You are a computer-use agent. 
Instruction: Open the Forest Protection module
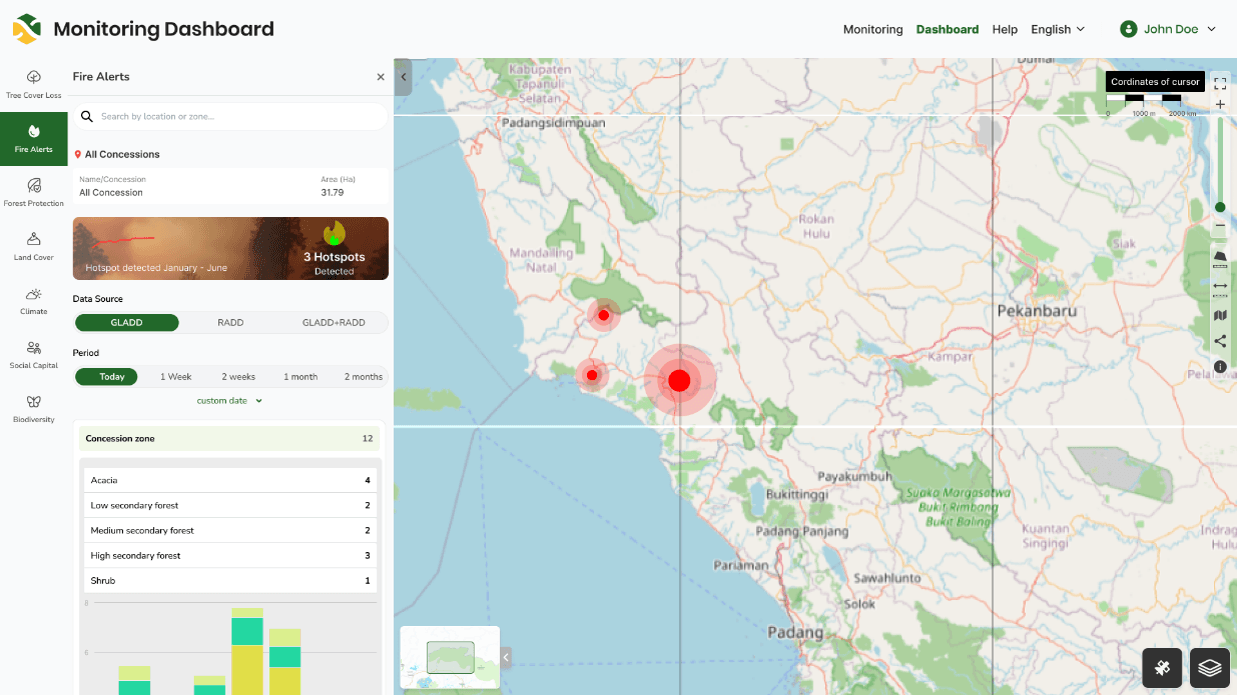click(33, 192)
